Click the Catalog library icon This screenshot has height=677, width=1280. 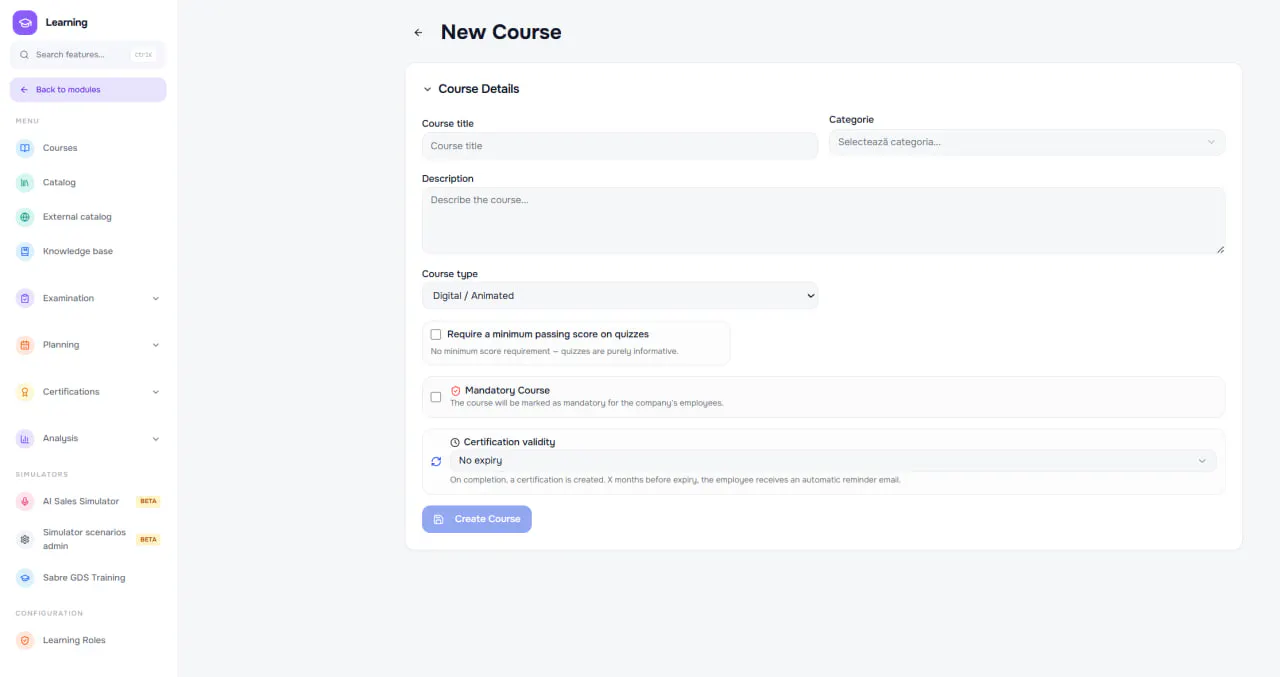coord(25,183)
